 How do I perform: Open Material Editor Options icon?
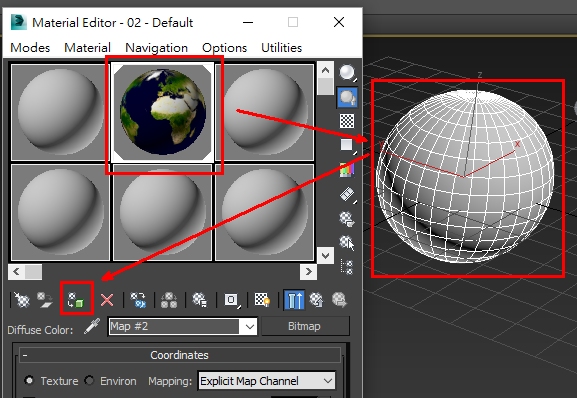[x=347, y=219]
